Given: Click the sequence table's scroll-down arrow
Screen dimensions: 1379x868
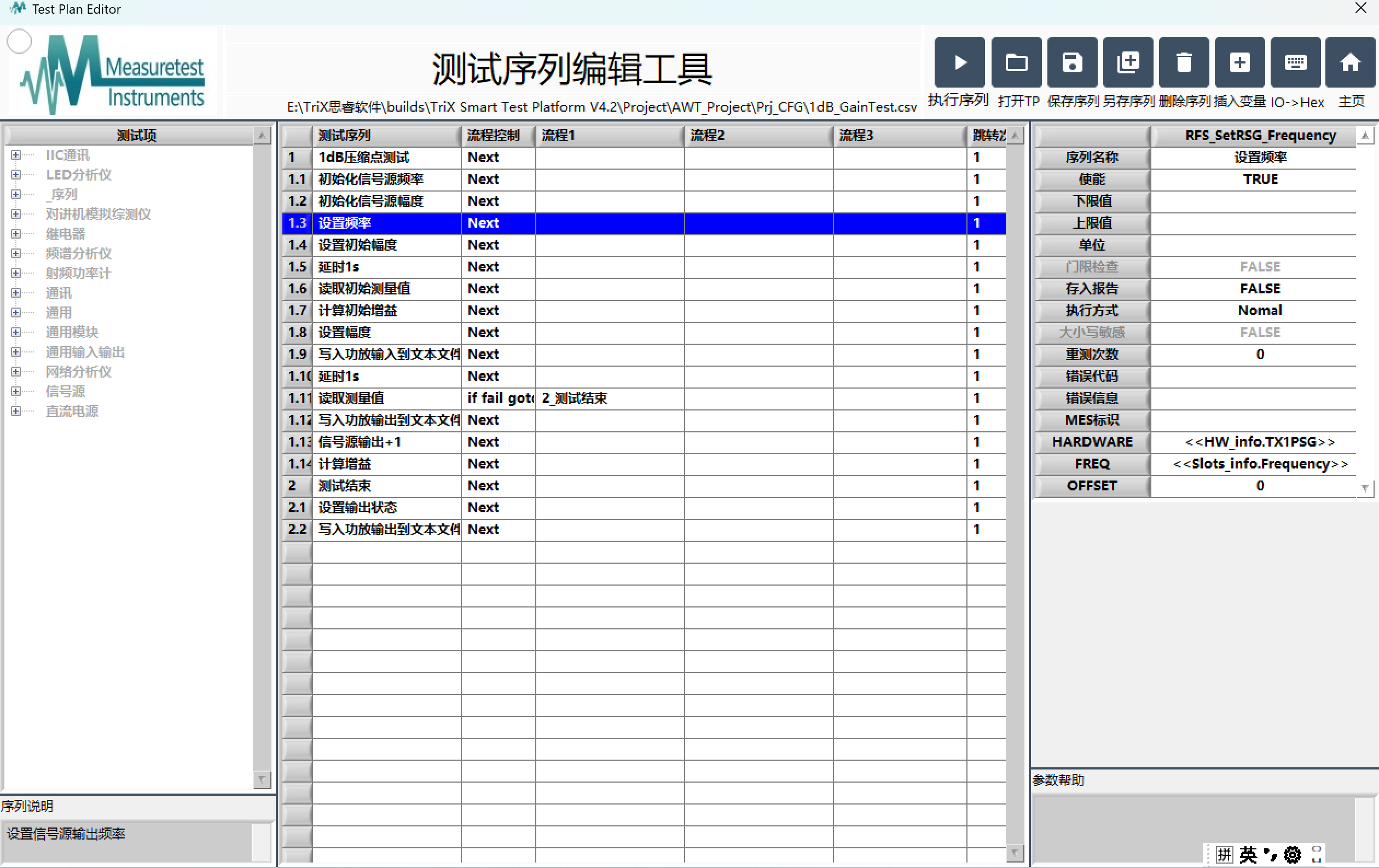Looking at the screenshot, I should 1014,853.
